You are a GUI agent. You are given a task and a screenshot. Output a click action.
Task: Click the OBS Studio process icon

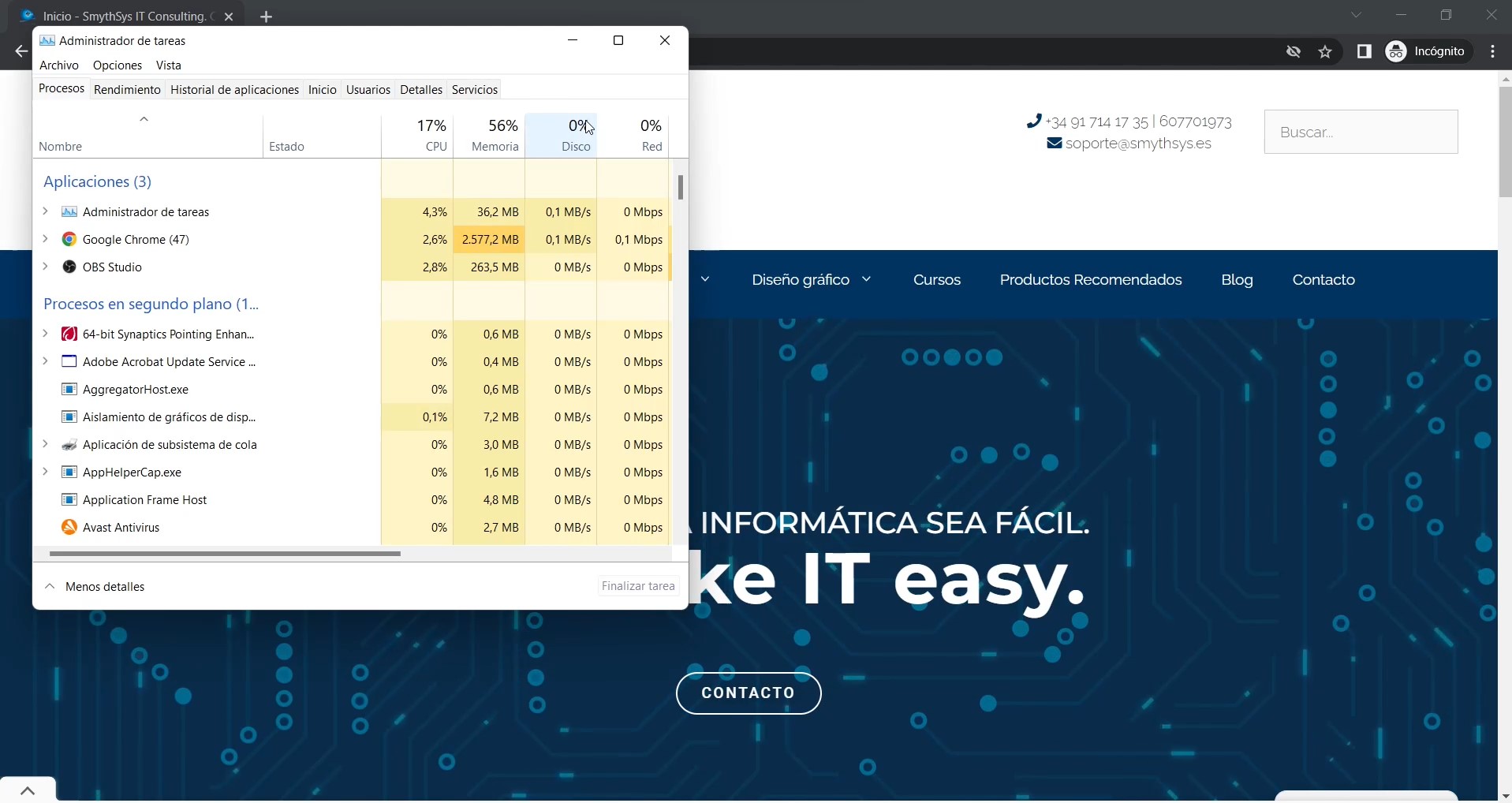(x=69, y=267)
